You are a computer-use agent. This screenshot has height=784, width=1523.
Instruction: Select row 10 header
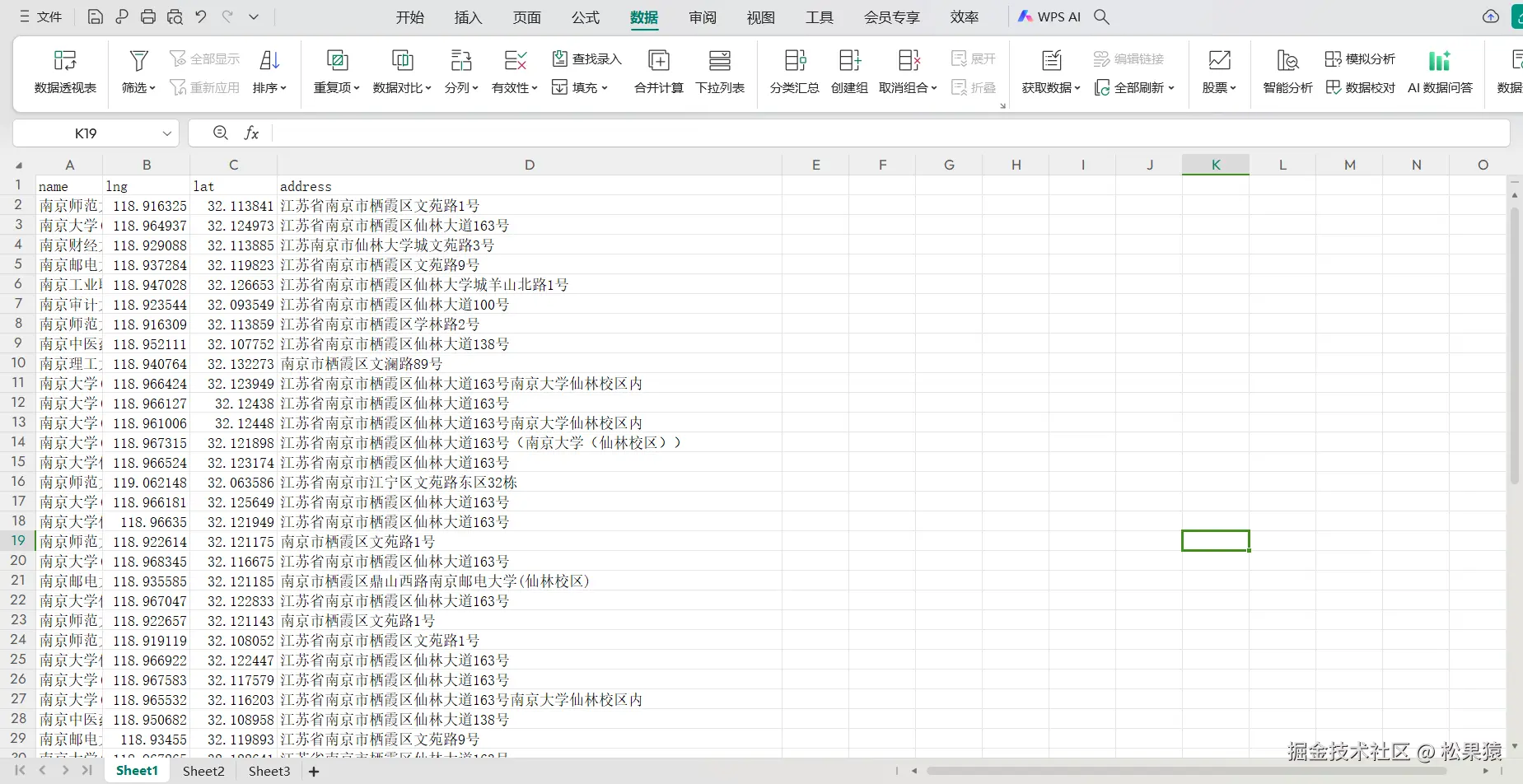18,363
